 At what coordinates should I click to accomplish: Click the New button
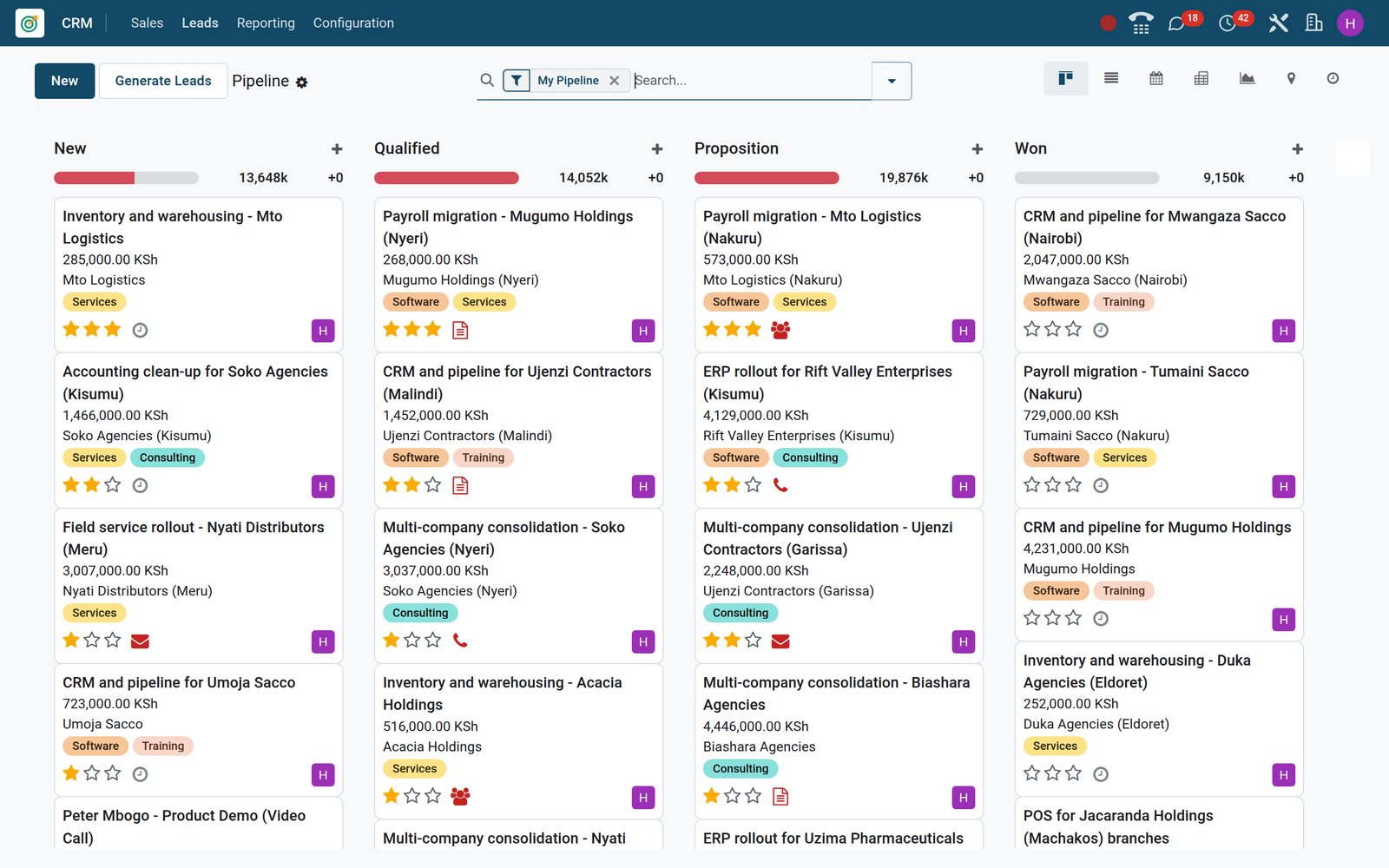(64, 81)
